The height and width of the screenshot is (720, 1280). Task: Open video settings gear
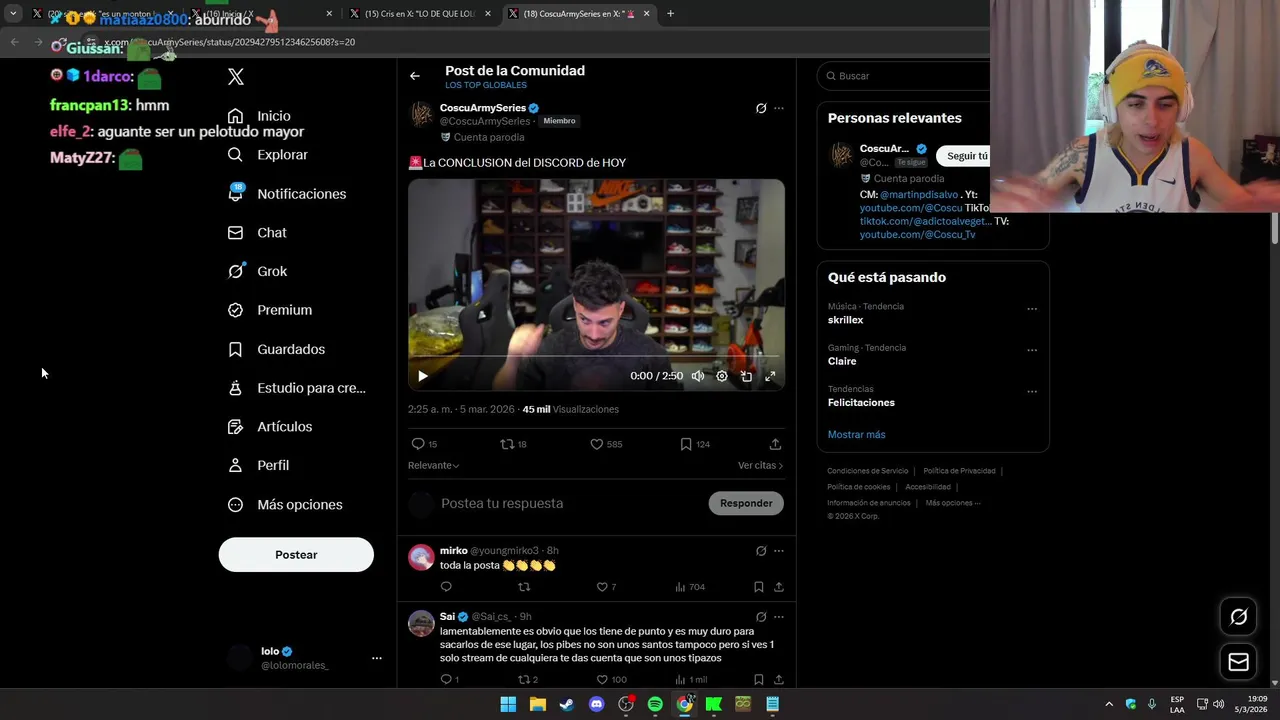[722, 376]
